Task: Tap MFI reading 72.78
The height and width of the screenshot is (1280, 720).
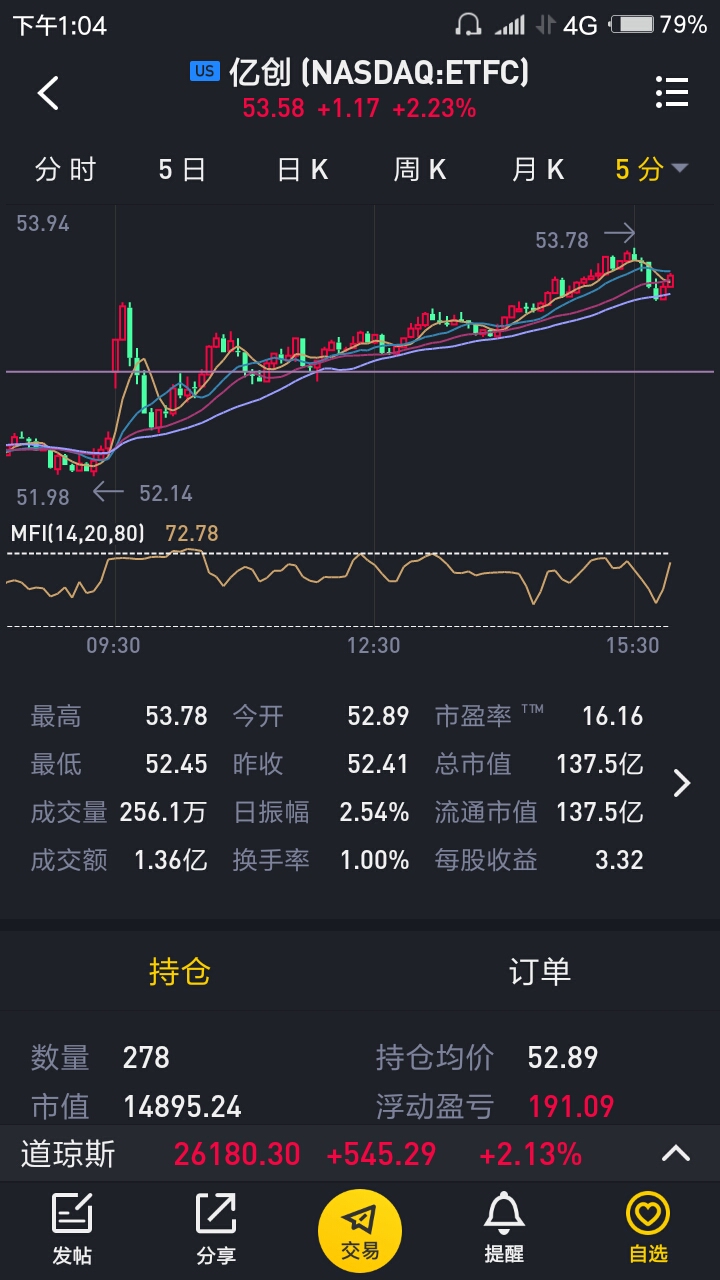Action: click(192, 533)
